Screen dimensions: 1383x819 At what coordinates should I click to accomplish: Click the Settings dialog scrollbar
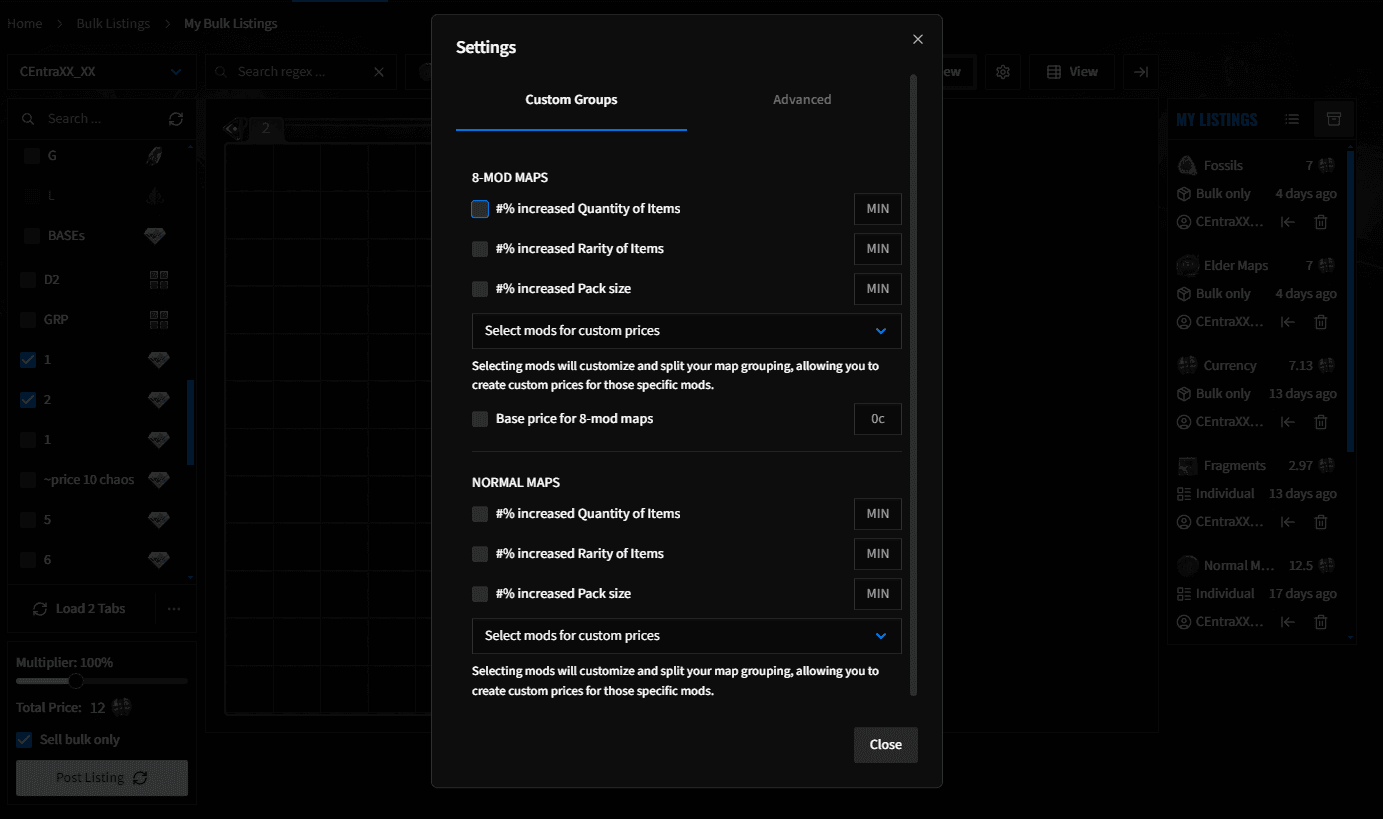tap(913, 385)
